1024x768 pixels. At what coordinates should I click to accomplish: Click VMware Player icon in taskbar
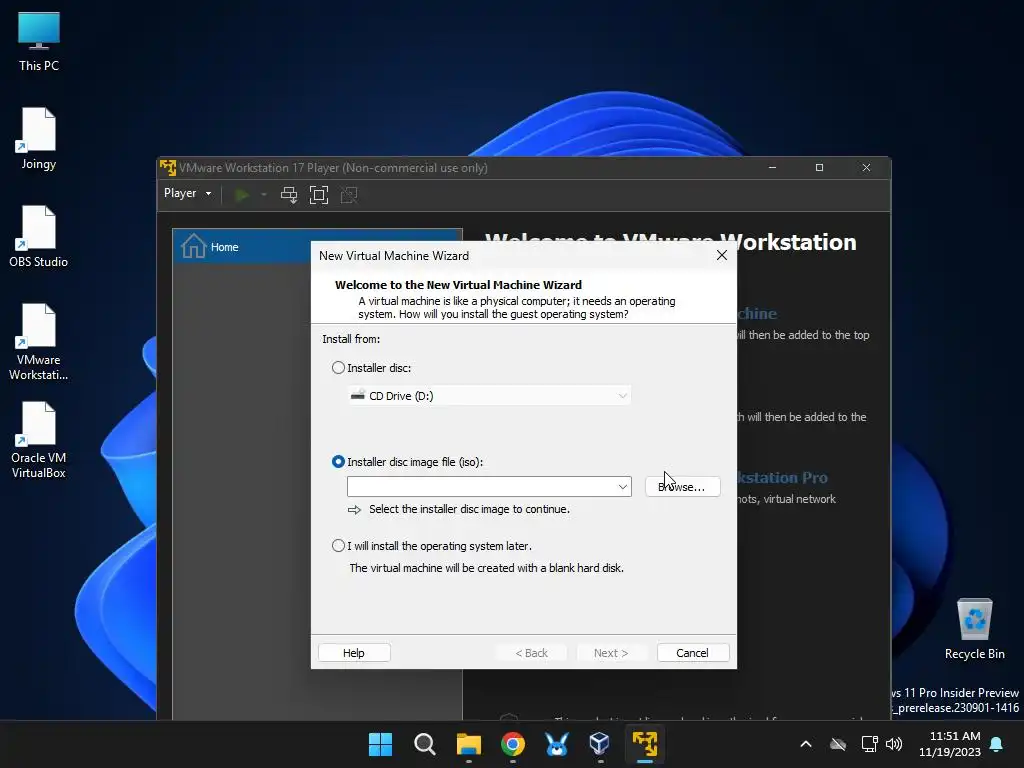[645, 744]
